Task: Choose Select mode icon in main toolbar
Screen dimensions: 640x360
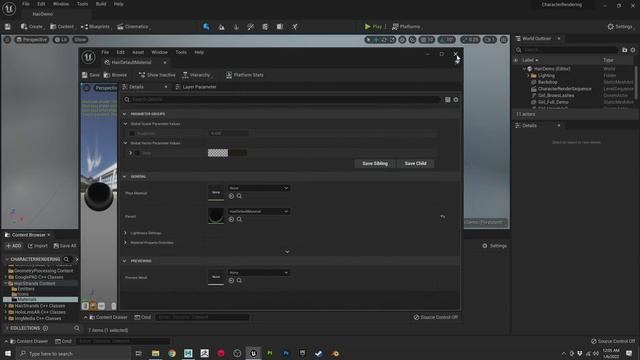Action: (x=207, y=27)
